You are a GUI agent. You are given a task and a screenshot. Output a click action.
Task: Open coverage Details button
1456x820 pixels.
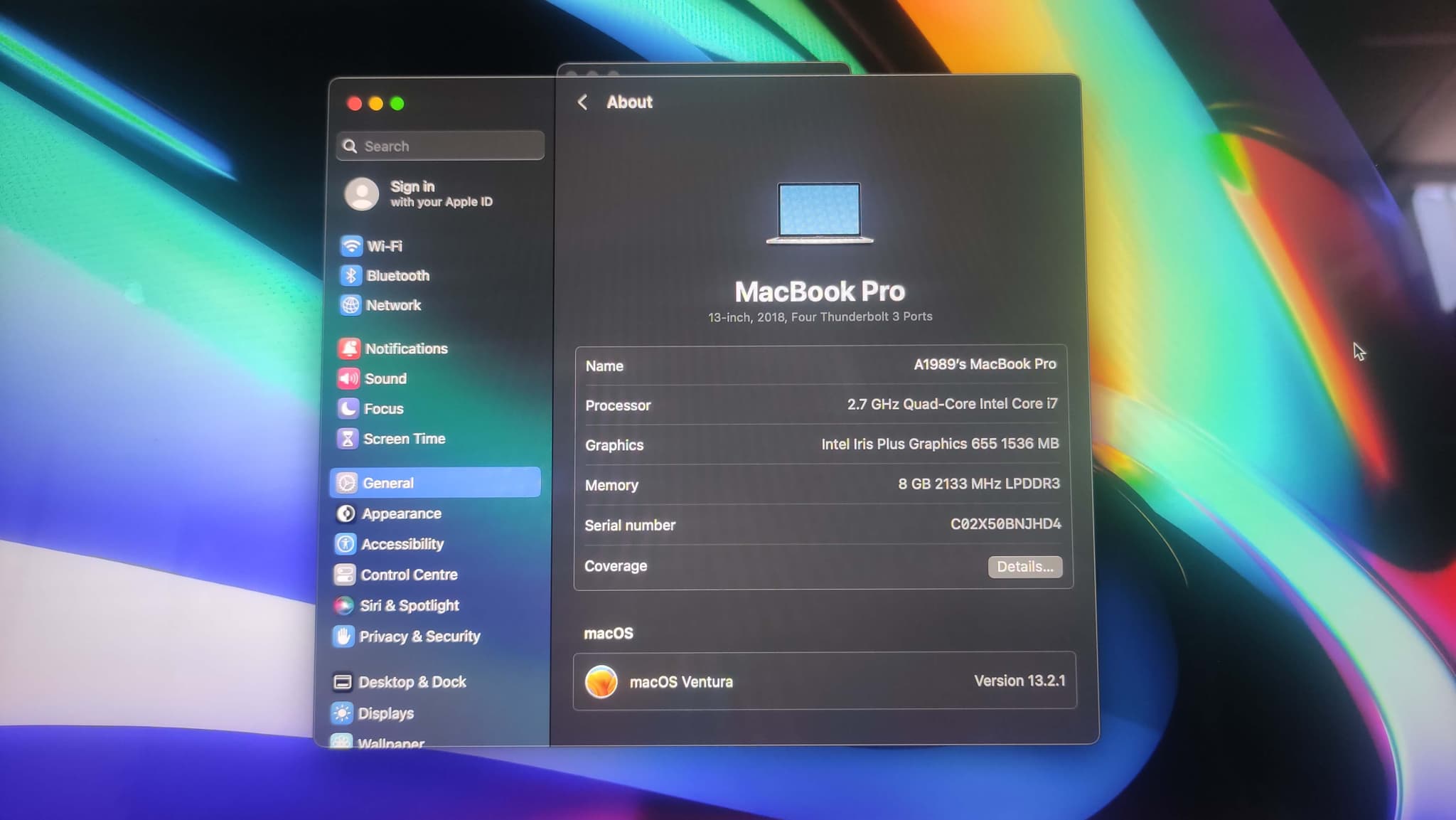1024,567
